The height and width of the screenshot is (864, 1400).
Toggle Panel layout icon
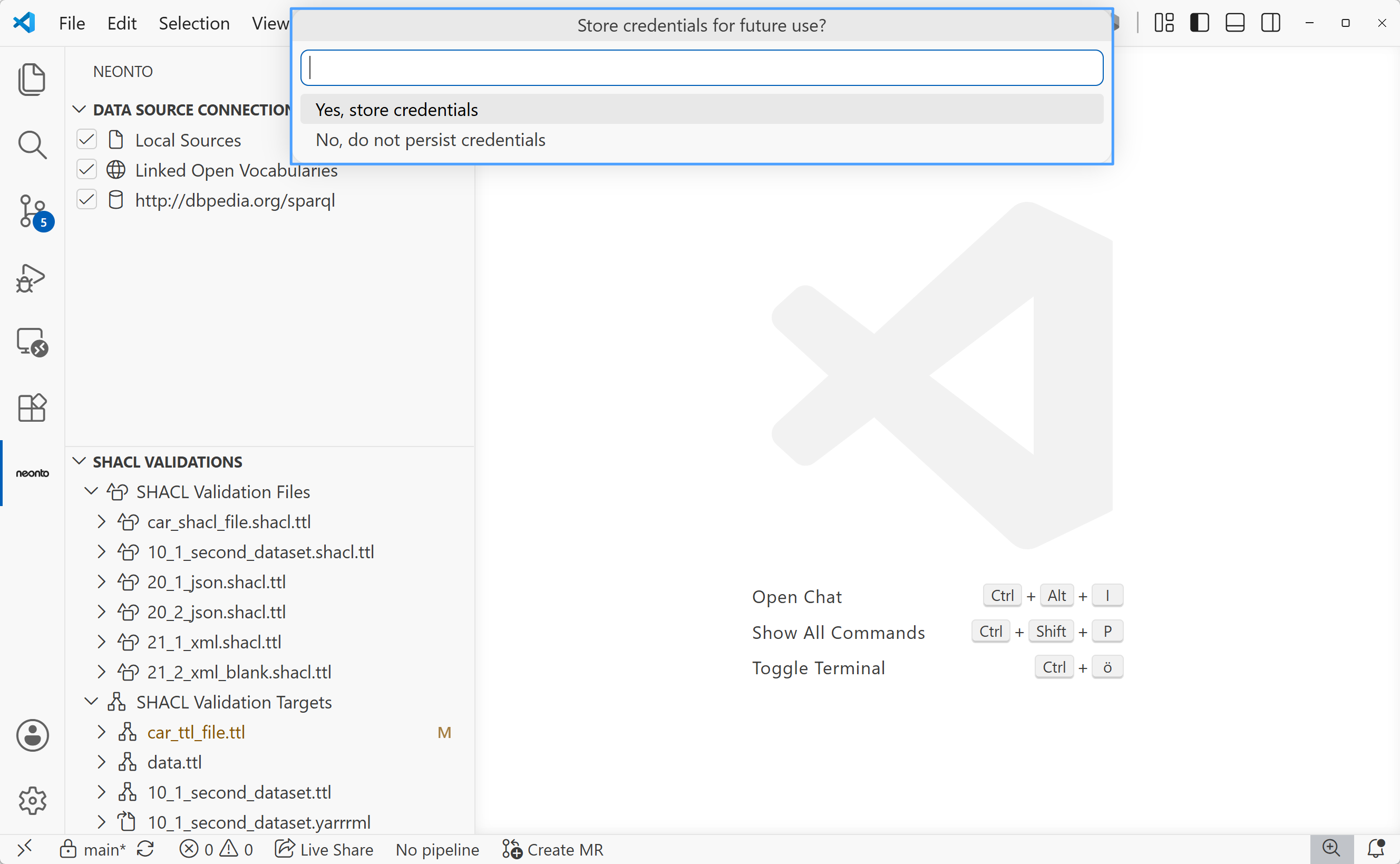tap(1234, 23)
